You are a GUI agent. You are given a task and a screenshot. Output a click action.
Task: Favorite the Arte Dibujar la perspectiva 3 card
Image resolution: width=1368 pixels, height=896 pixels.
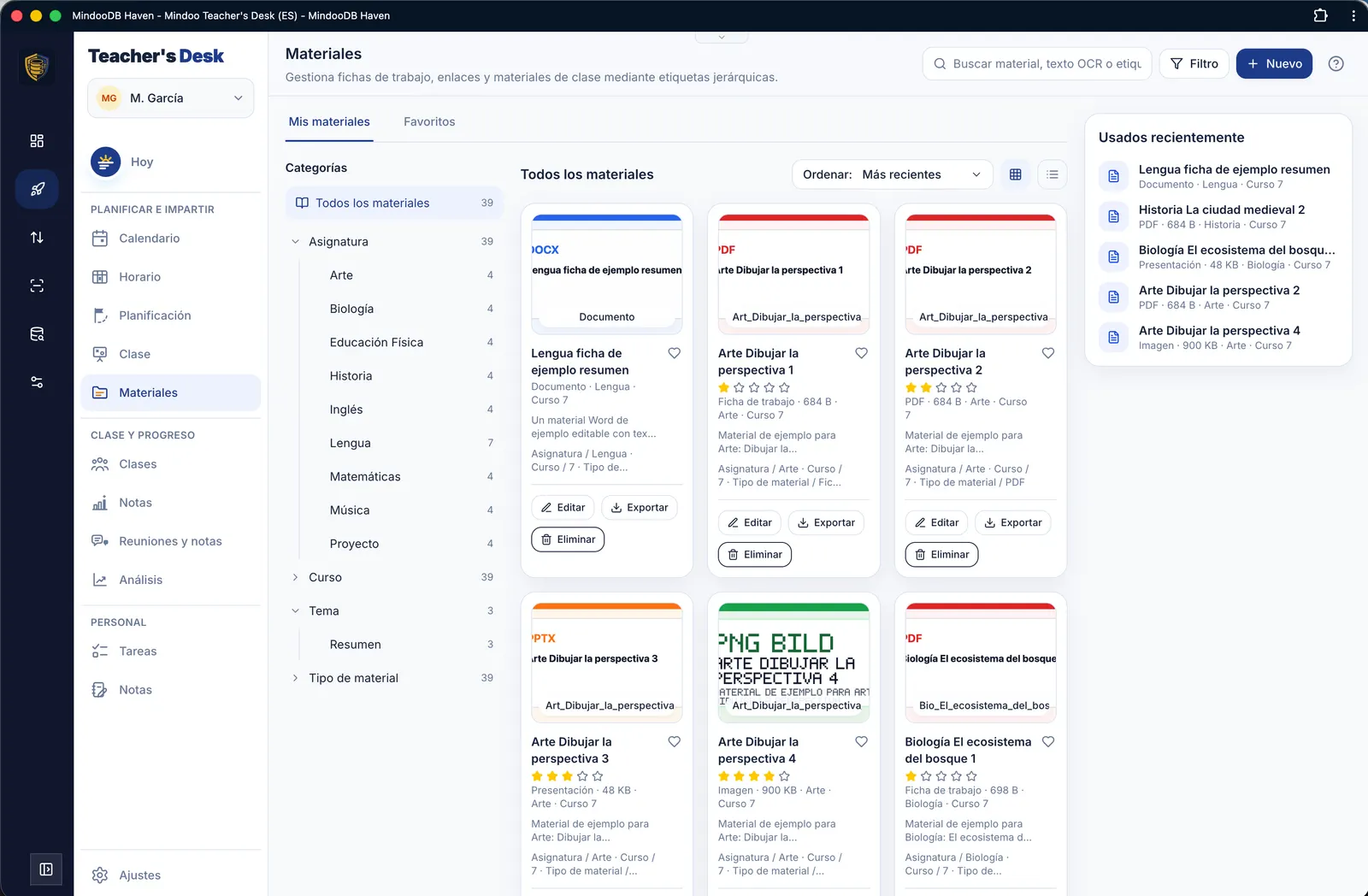click(x=675, y=742)
